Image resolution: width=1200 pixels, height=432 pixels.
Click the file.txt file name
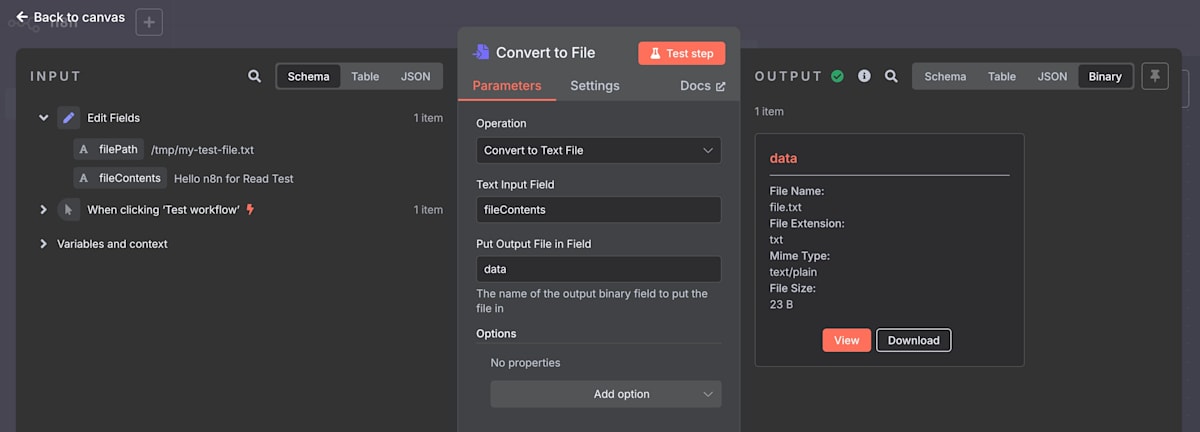click(786, 207)
